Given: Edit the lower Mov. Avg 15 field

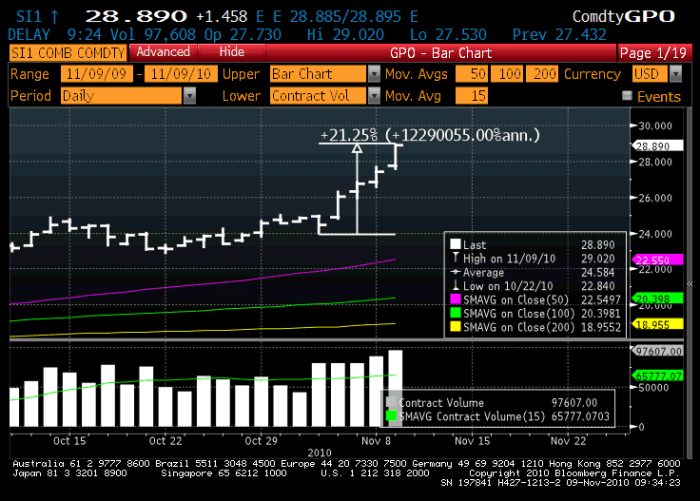Looking at the screenshot, I should click(x=471, y=96).
